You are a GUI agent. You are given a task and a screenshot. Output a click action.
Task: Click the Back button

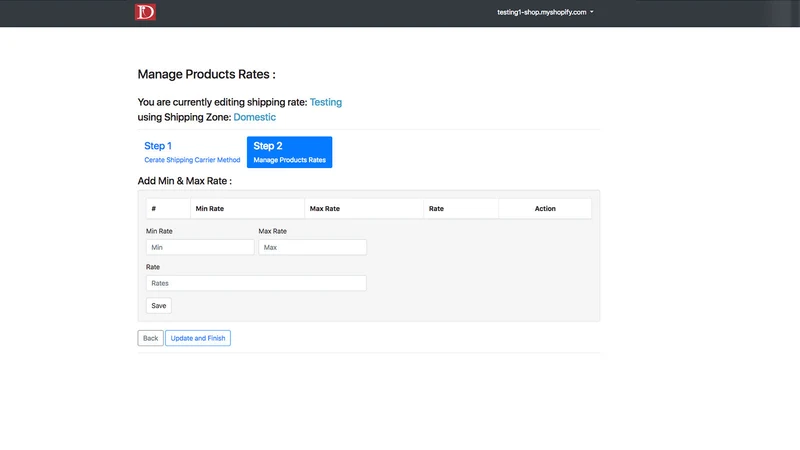151,338
